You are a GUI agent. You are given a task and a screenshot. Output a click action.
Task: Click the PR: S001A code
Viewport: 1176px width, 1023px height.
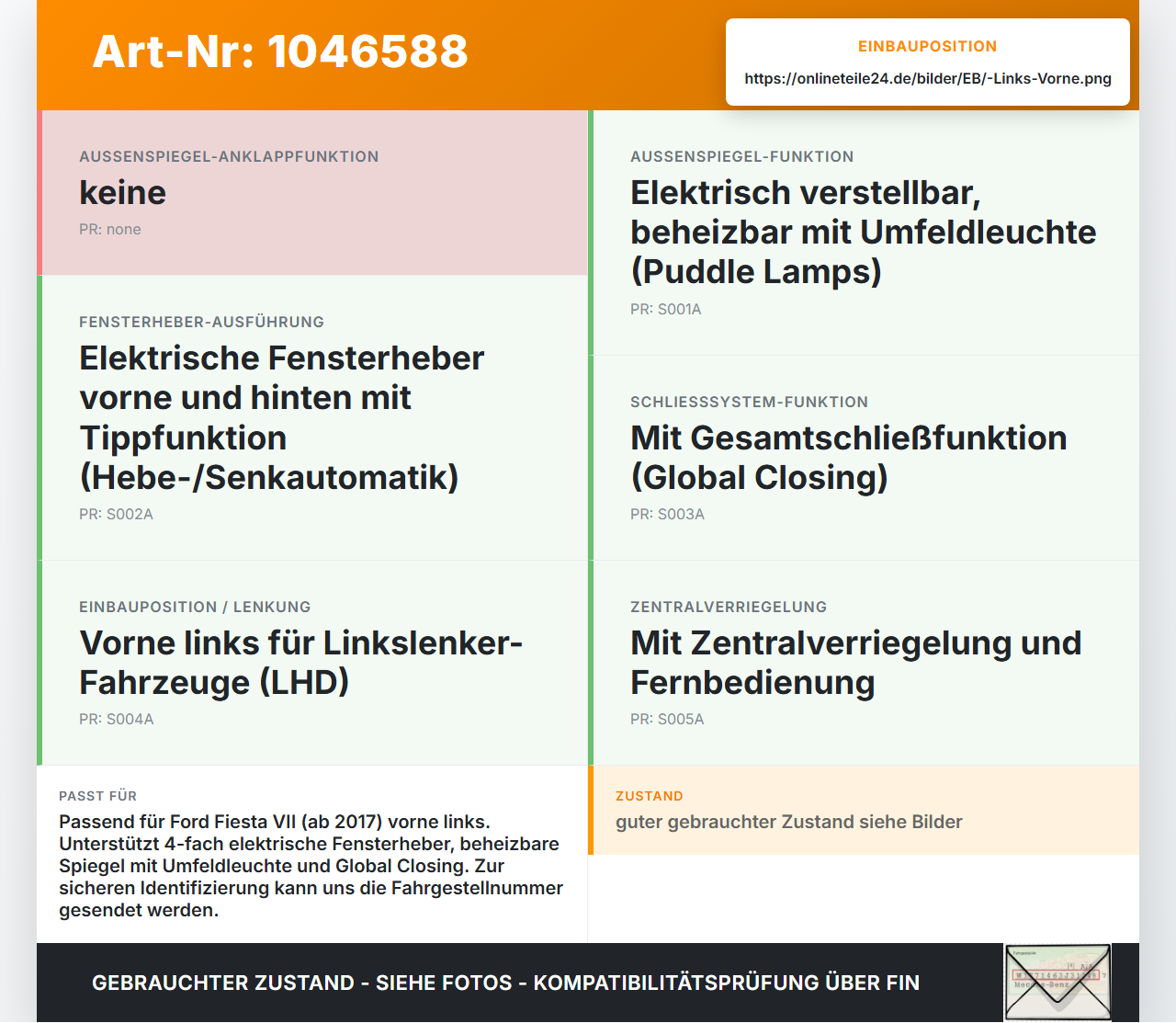click(x=665, y=309)
